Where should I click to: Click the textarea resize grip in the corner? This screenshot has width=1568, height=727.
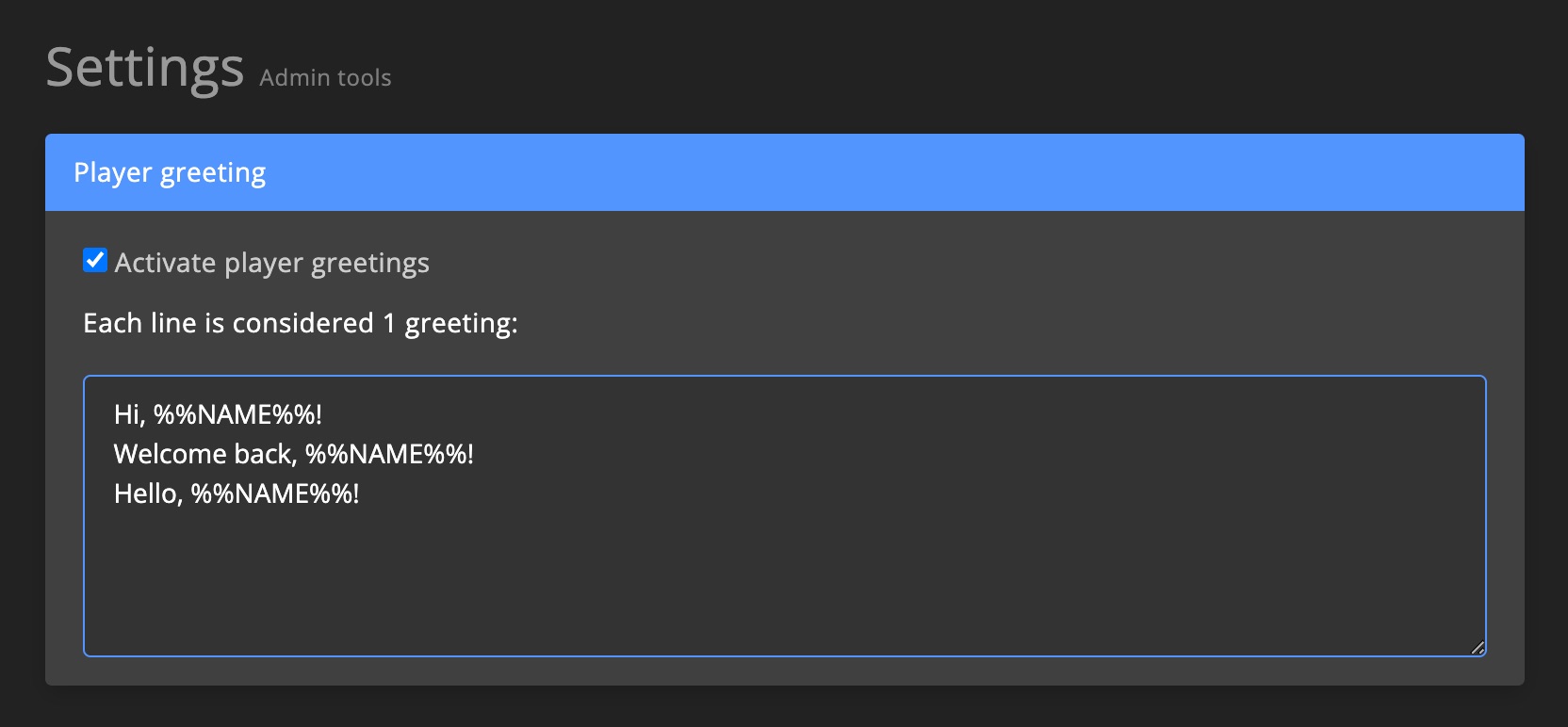click(1478, 647)
